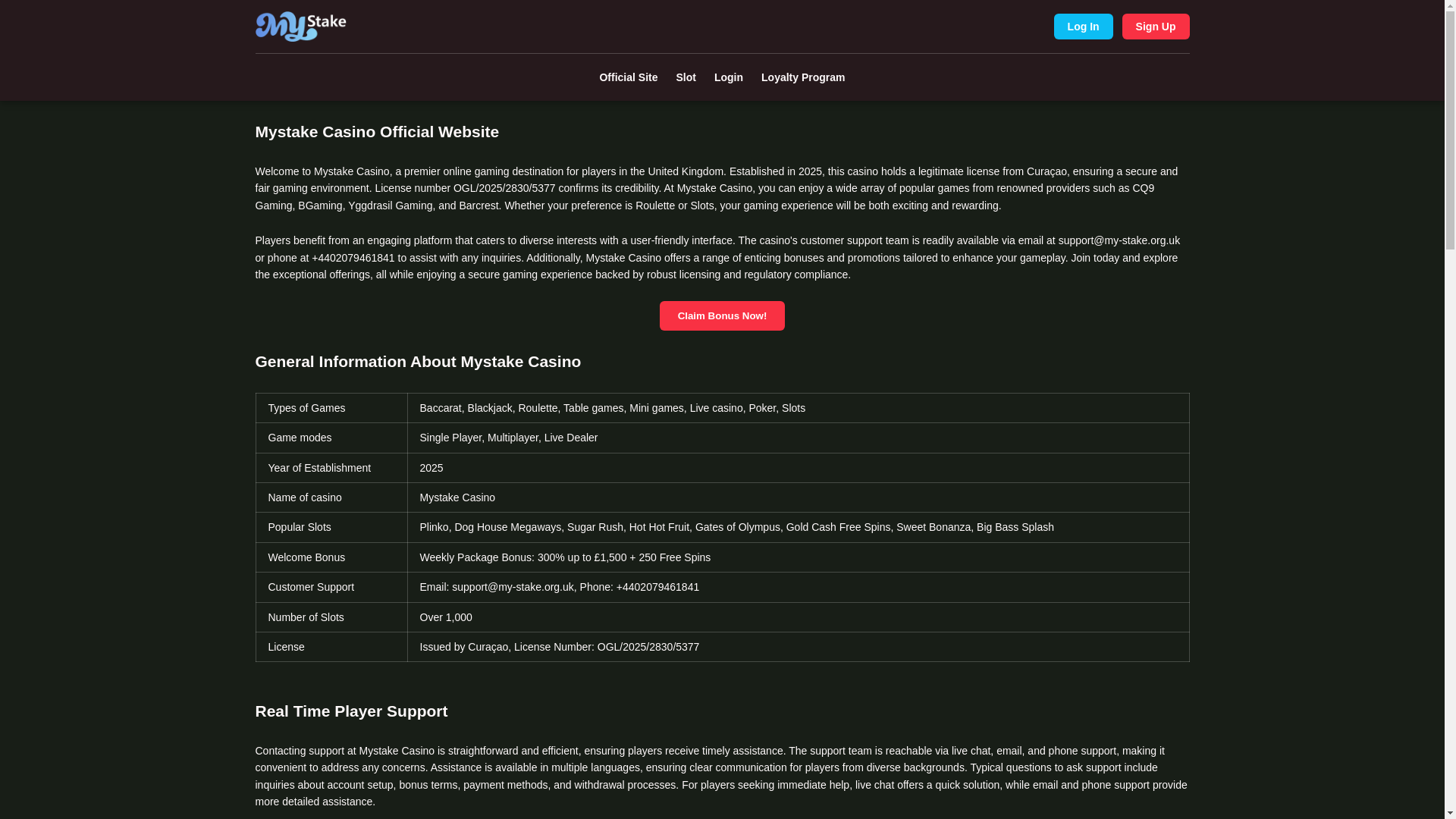Click the General Information About Mystake Casino heading
This screenshot has width=1456, height=819.
tap(418, 362)
